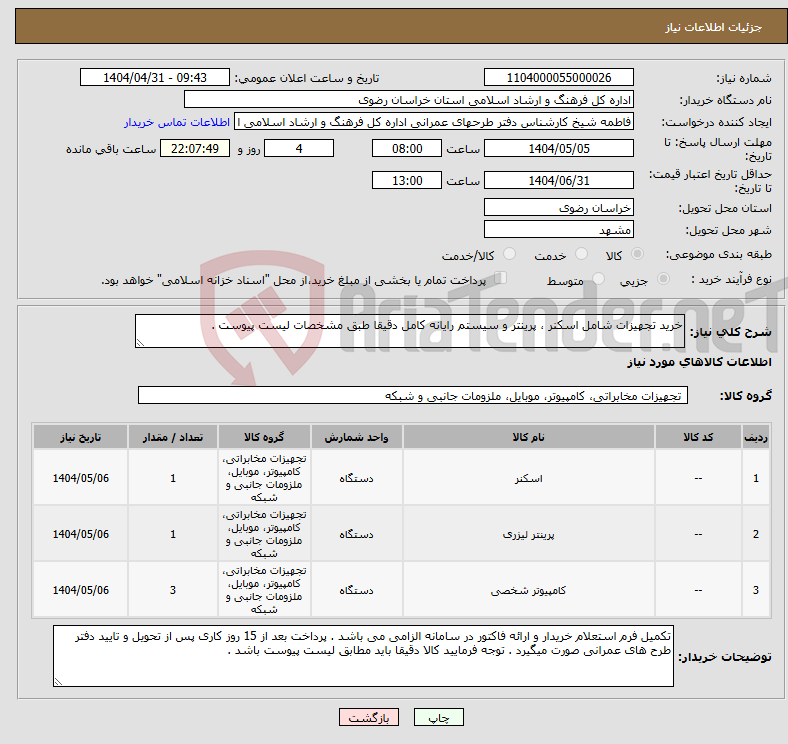Select the کالا radio button

point(637,254)
